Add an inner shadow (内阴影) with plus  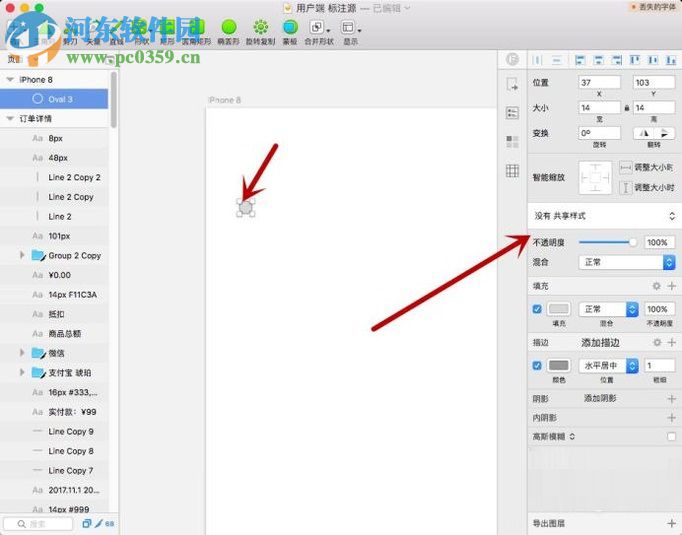point(672,418)
